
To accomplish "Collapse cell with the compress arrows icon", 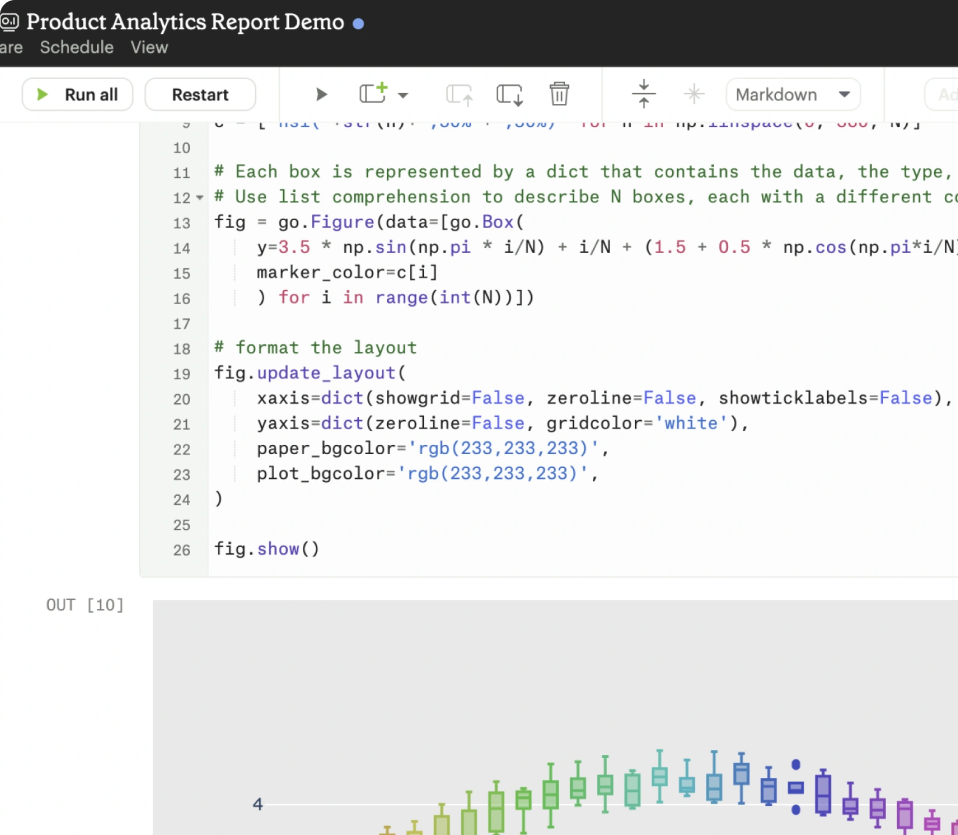I will tap(643, 93).
